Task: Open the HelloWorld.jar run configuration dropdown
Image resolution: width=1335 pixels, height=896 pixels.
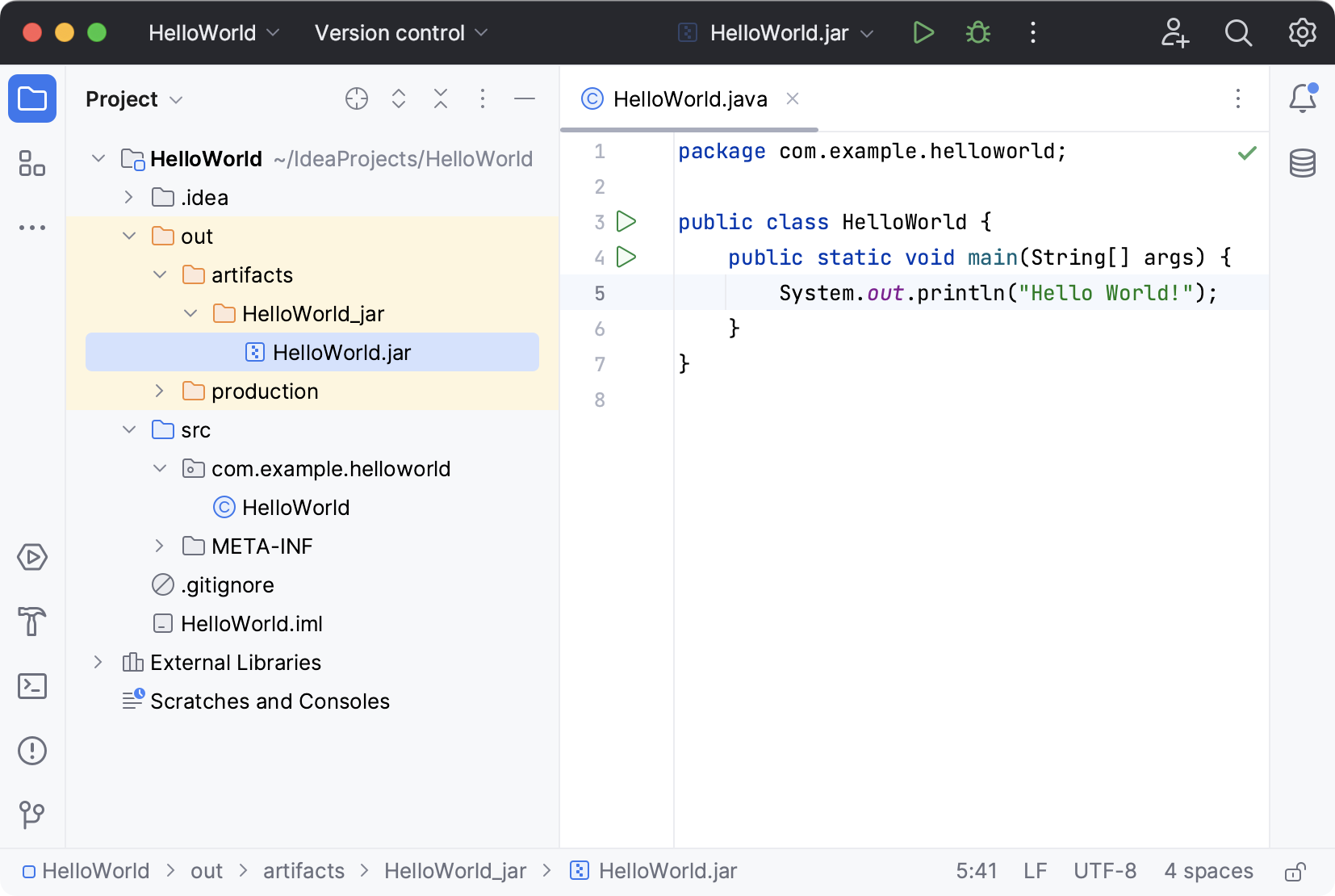Action: point(778,33)
